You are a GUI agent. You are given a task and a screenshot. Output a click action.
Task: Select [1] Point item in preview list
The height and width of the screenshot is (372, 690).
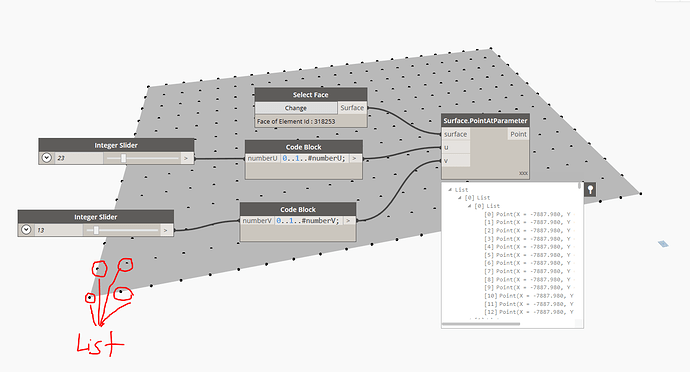(529, 222)
